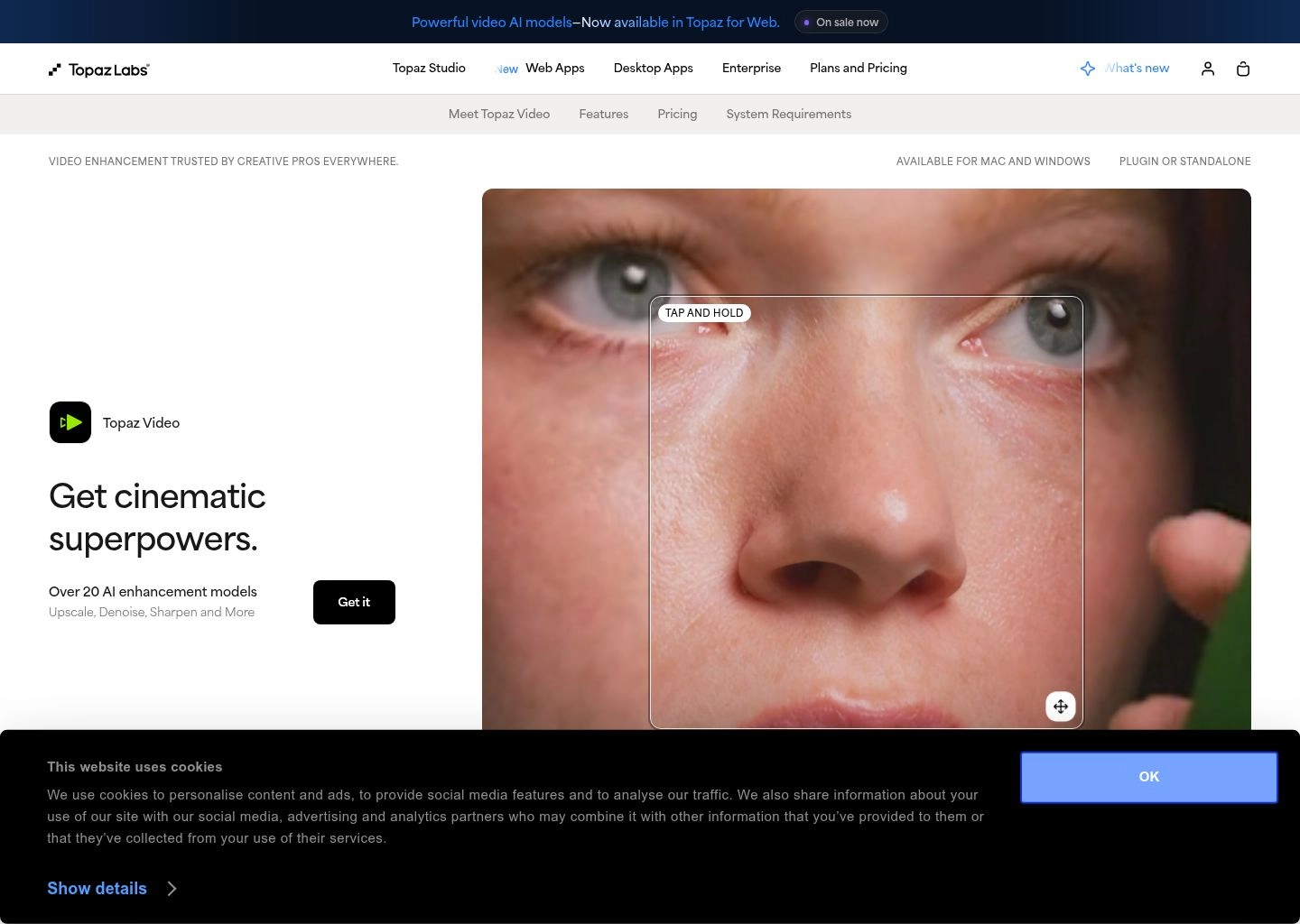Viewport: 1300px width, 924px height.
Task: Click the Get cinematic superpowers heading
Action: [x=157, y=517]
